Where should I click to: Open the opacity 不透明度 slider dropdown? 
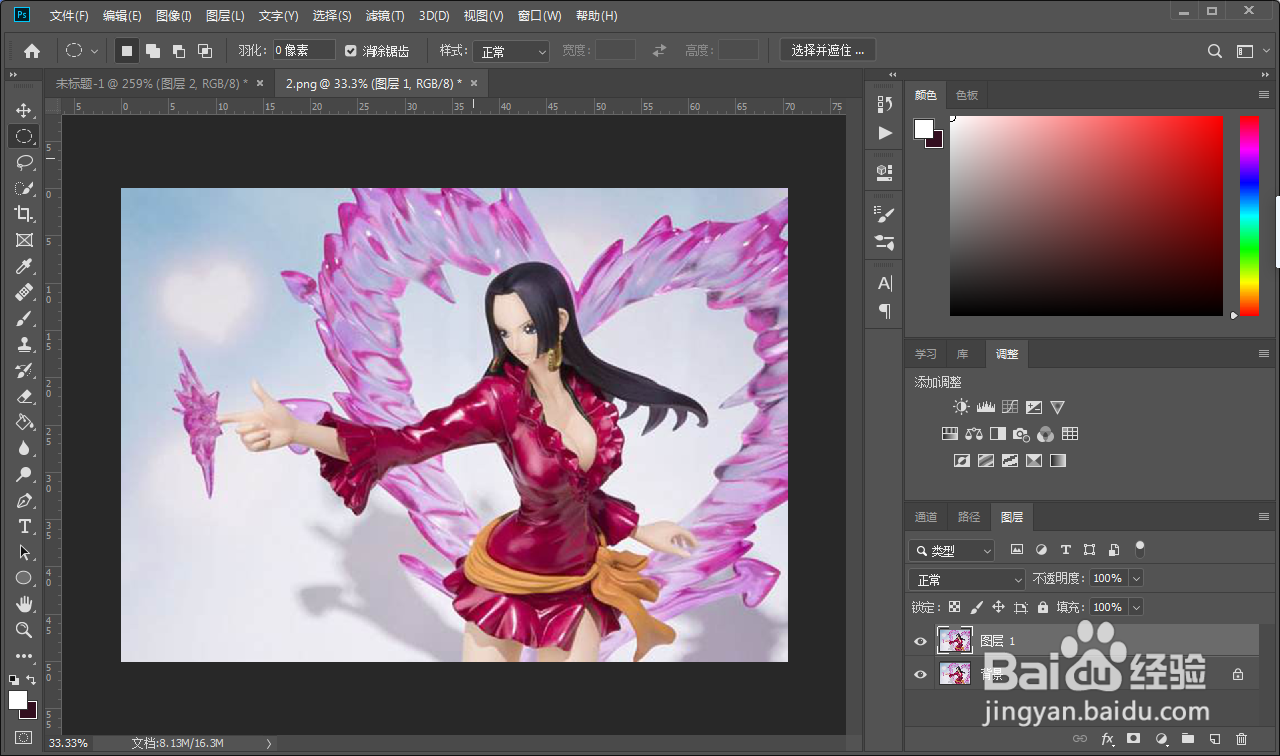(1135, 579)
